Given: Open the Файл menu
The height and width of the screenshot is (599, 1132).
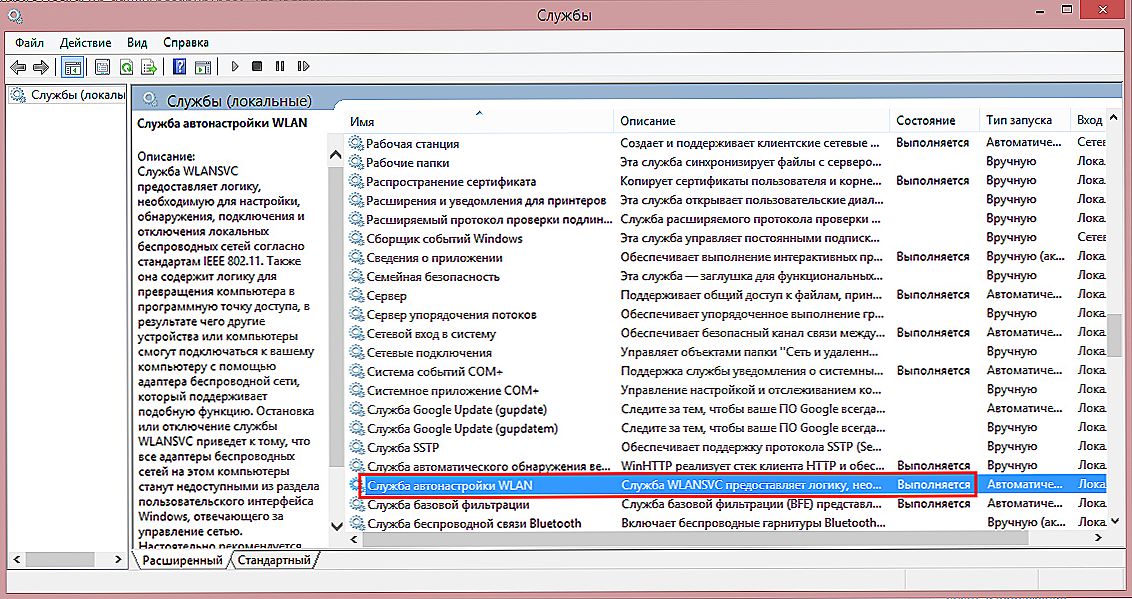Looking at the screenshot, I should pyautogui.click(x=29, y=43).
